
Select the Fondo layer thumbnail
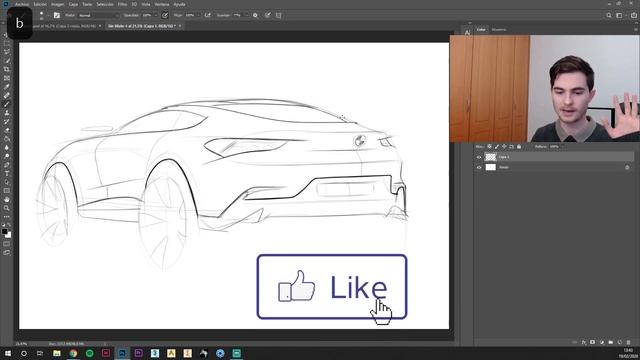click(491, 167)
